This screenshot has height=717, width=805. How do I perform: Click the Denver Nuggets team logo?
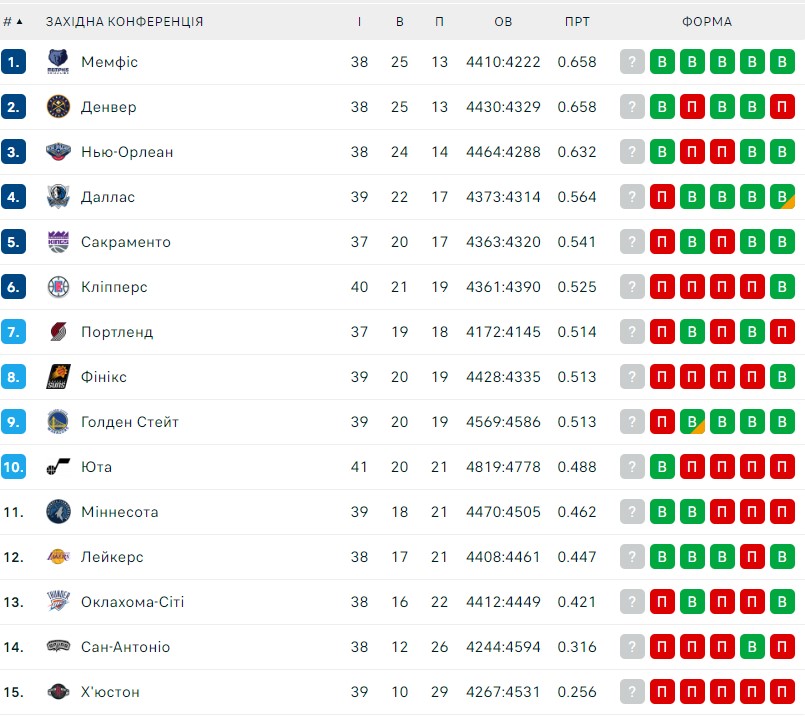58,107
